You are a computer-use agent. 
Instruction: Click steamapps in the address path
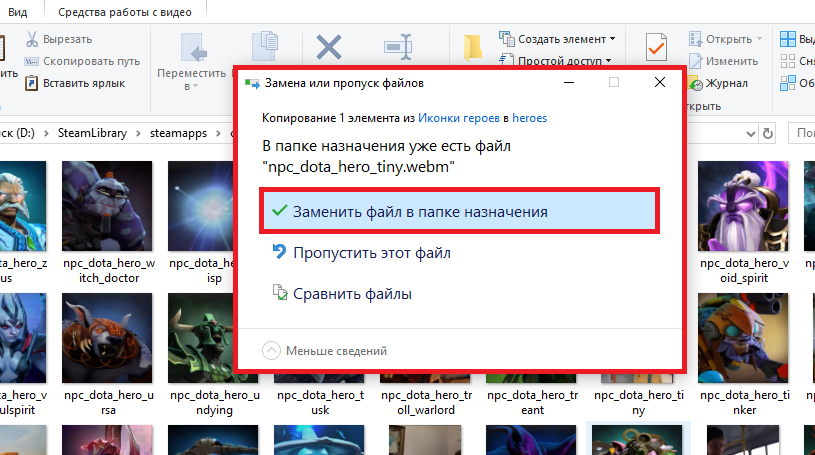point(178,133)
